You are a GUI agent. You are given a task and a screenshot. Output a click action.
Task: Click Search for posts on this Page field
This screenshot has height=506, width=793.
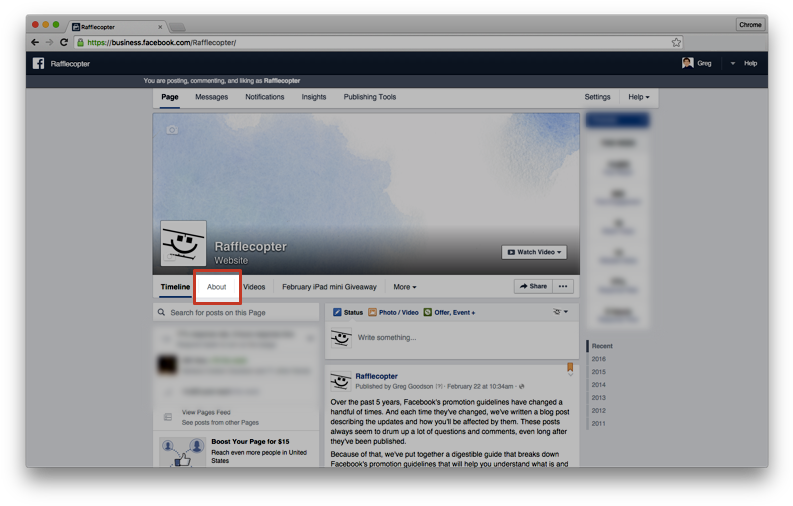click(236, 312)
